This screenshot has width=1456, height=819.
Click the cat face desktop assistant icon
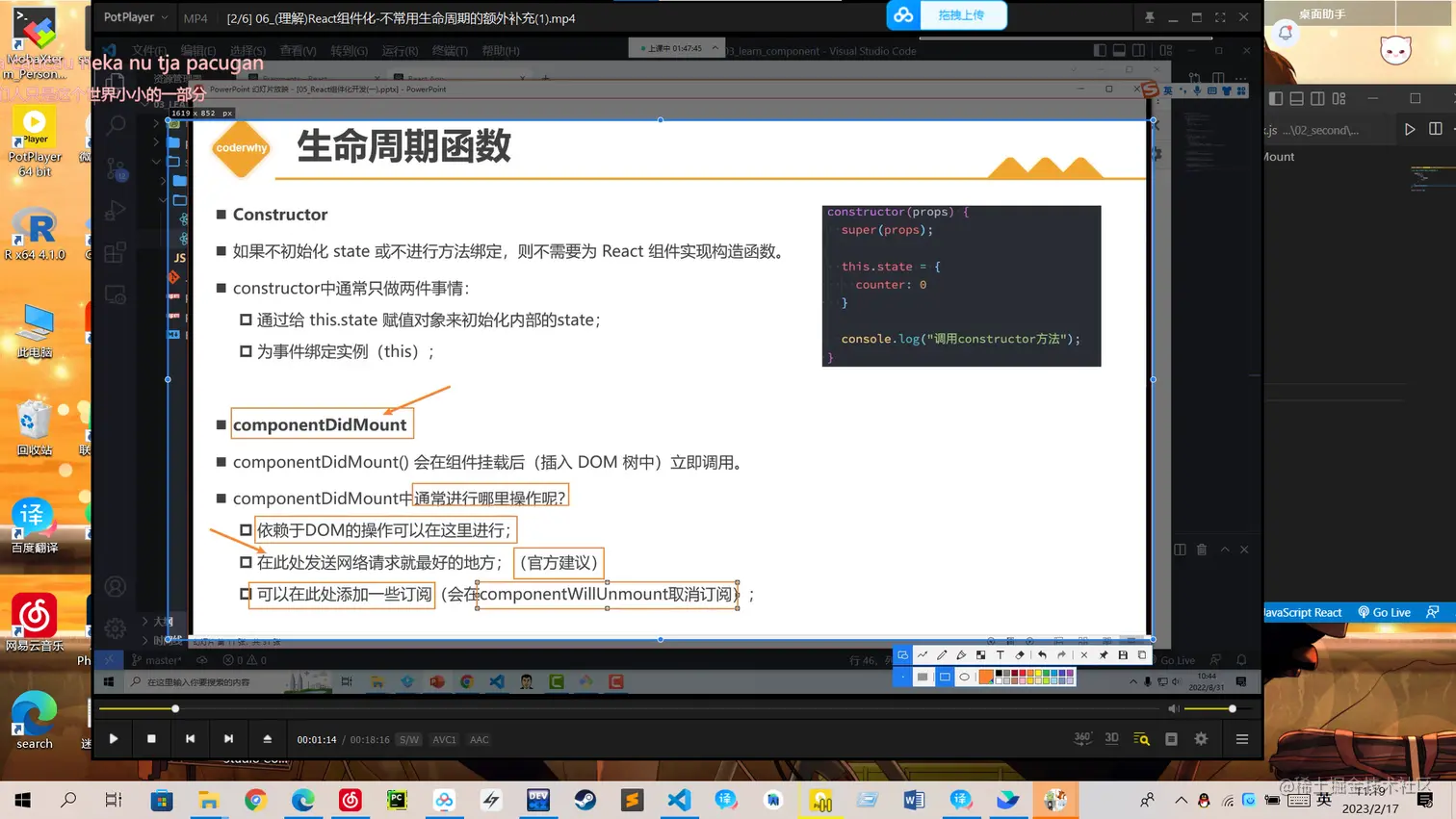[1395, 50]
